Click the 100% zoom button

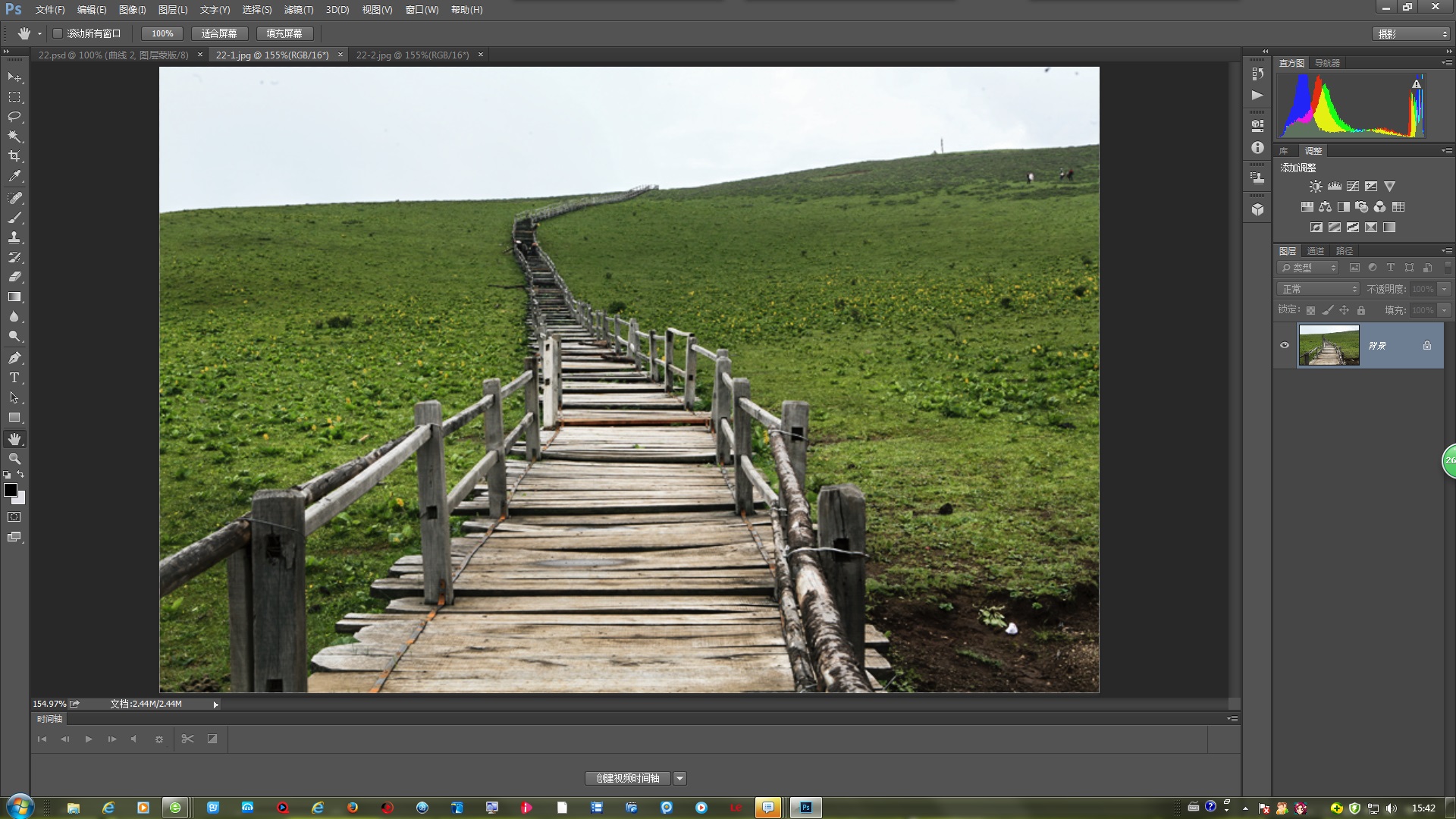(162, 34)
